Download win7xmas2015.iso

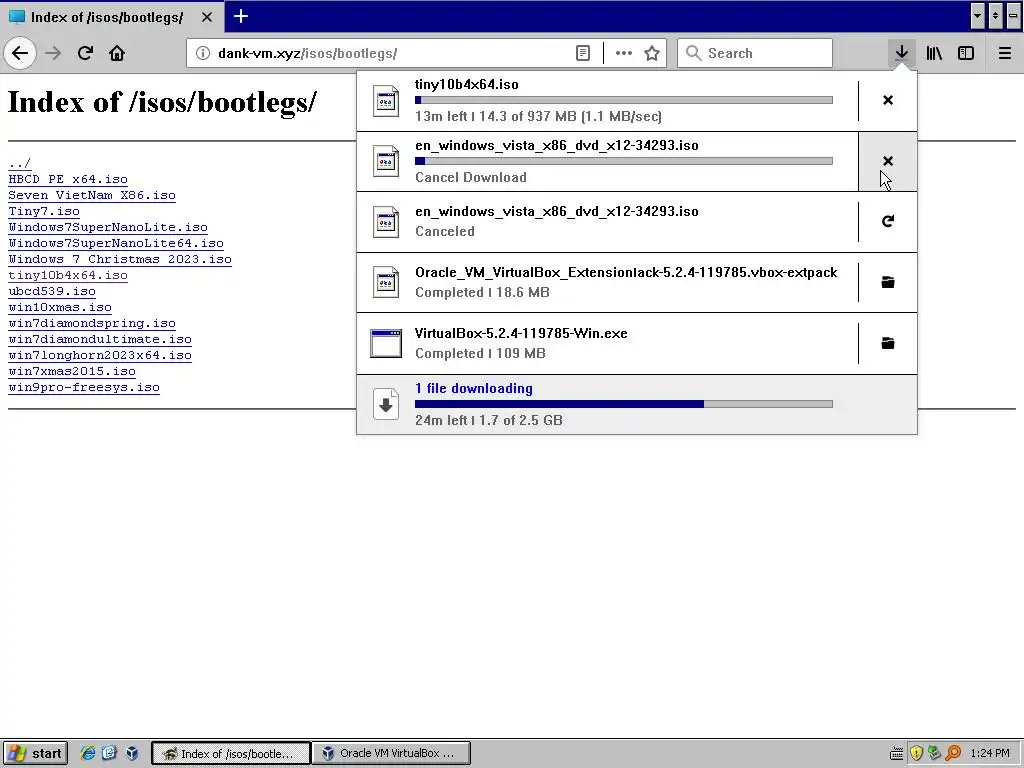[x=72, y=371]
